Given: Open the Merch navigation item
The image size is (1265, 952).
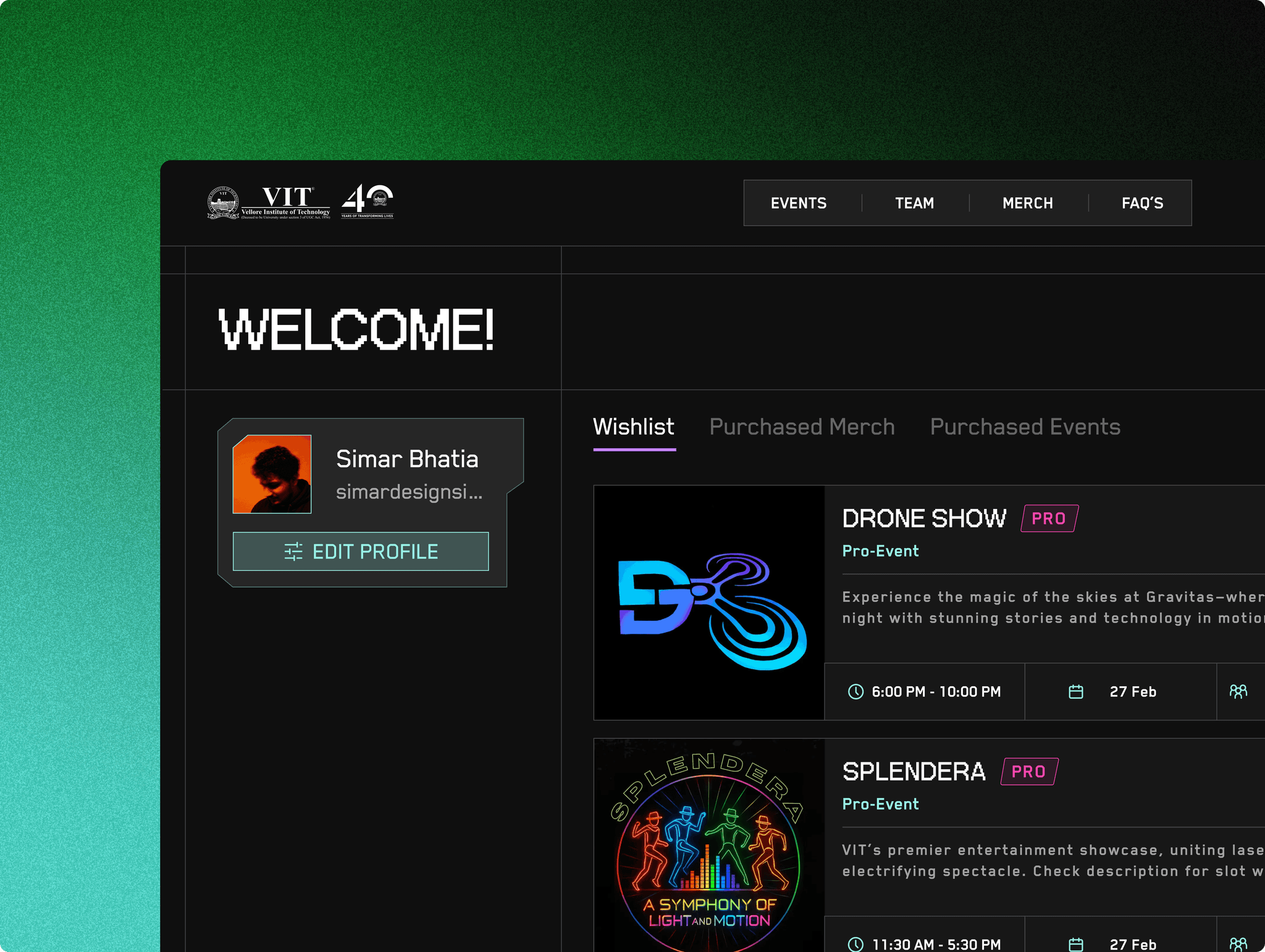Looking at the screenshot, I should point(1027,203).
